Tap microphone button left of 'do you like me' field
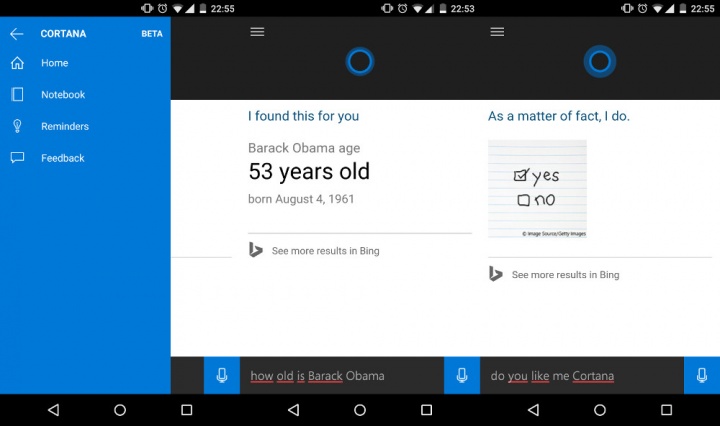The image size is (720, 426). click(462, 376)
